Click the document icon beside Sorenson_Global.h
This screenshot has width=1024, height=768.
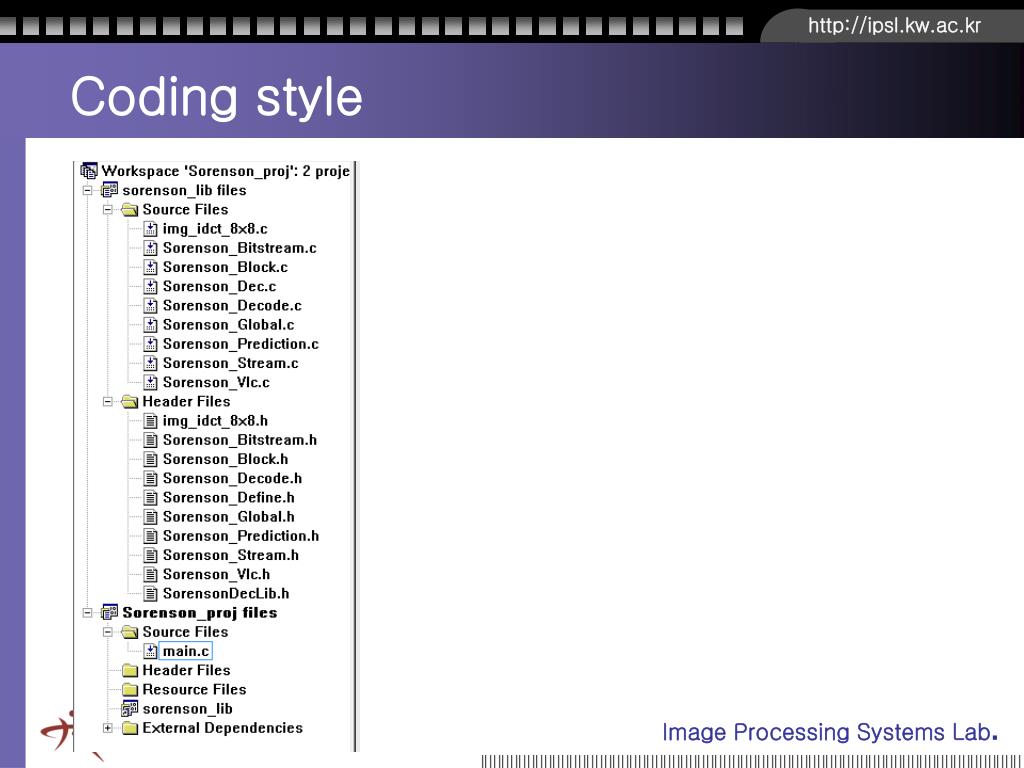click(x=151, y=517)
